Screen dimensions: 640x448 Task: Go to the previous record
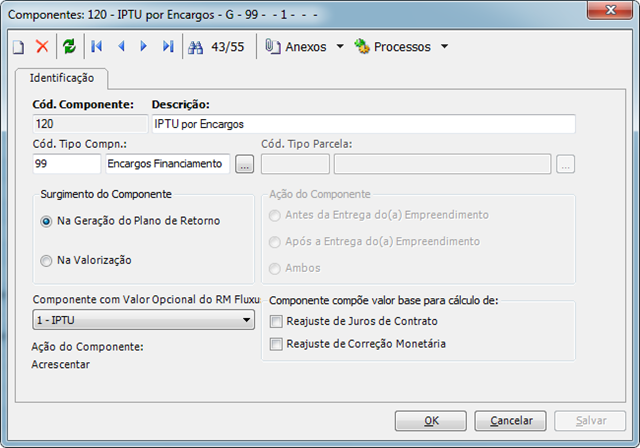click(121, 47)
